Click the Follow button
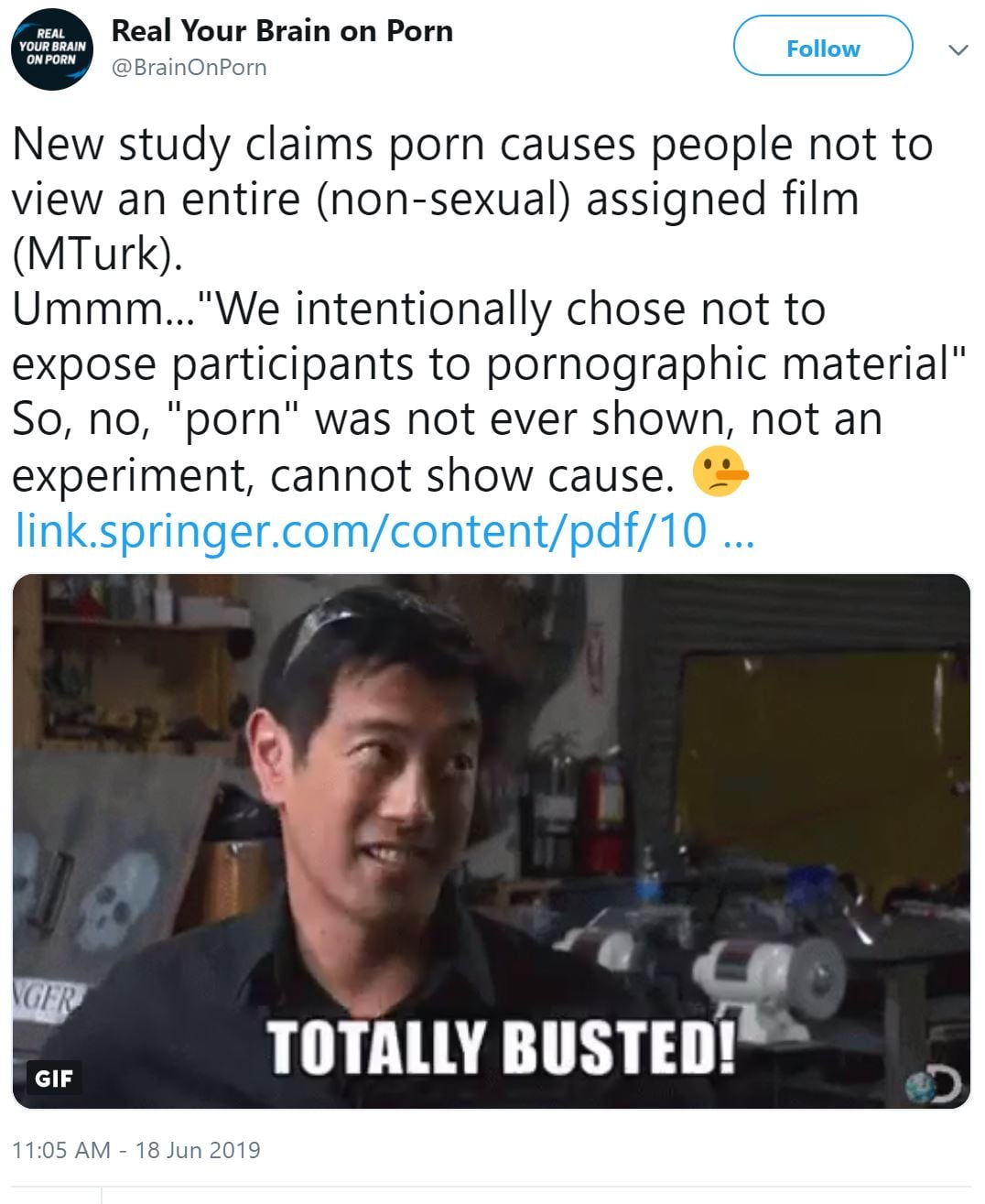 [x=823, y=47]
